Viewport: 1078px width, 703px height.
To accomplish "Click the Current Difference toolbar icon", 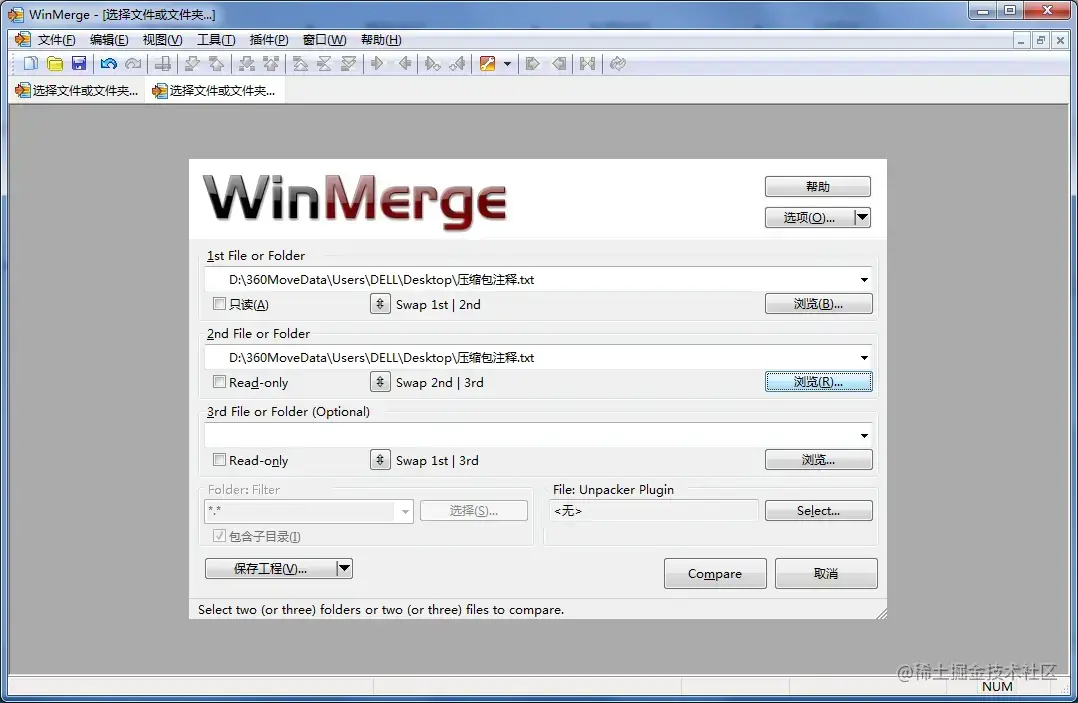I will [324, 64].
